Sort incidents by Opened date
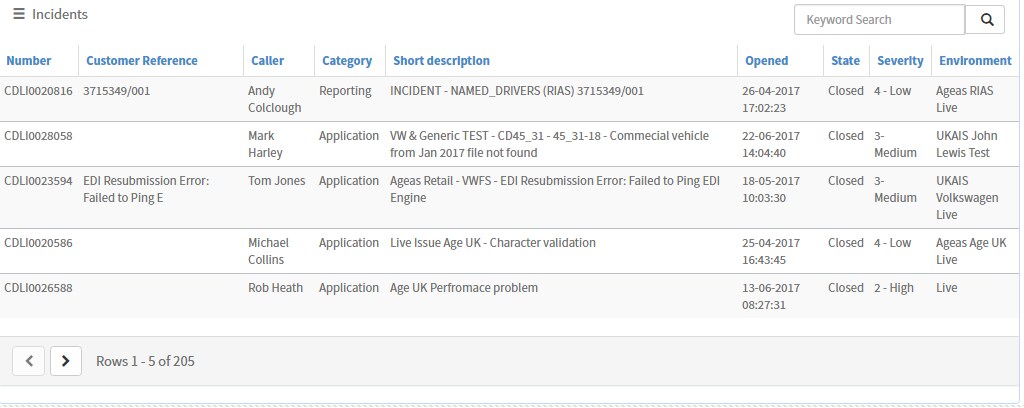This screenshot has width=1024, height=408. point(766,61)
